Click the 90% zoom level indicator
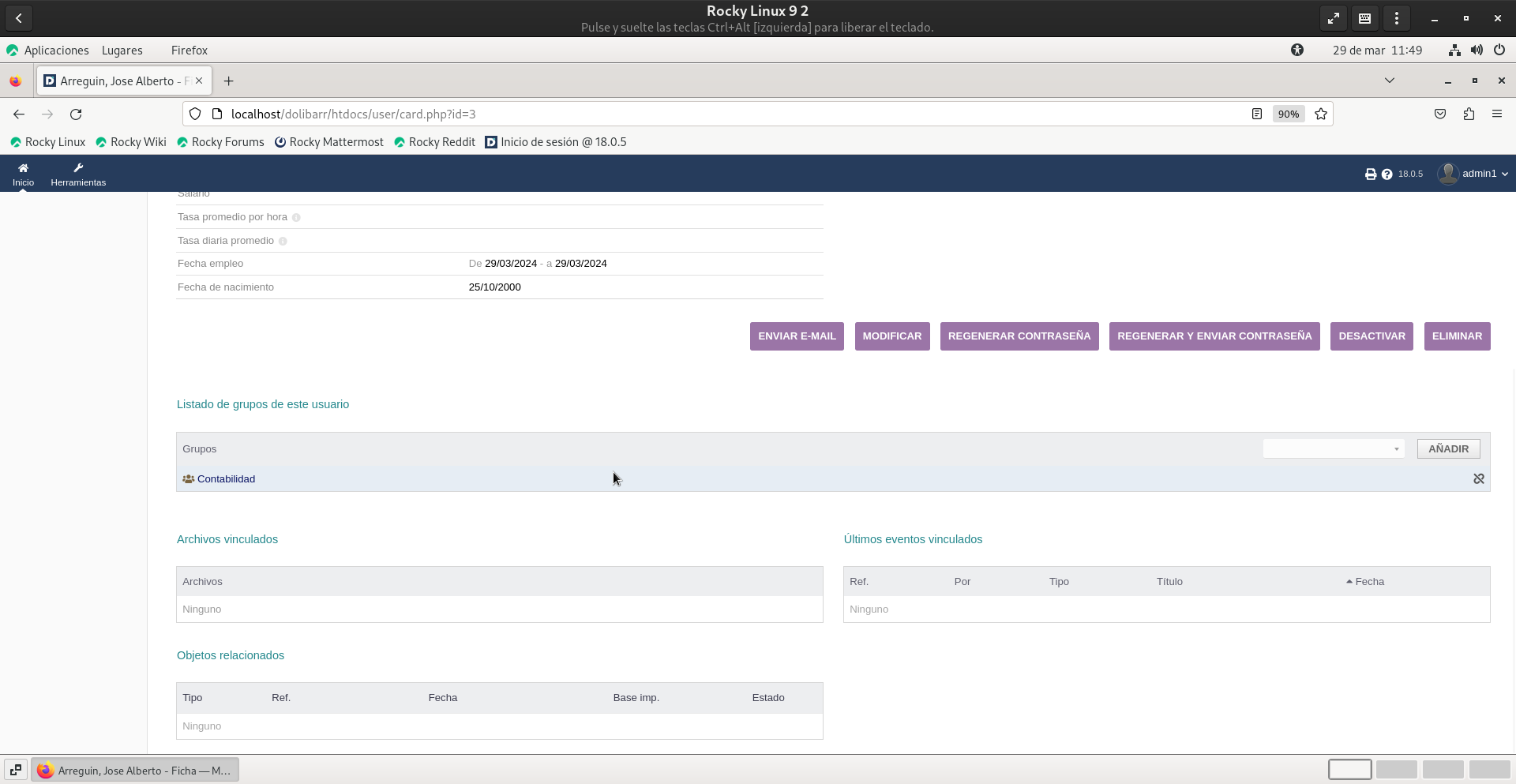Screen dimensions: 1516x784 tap(1288, 114)
